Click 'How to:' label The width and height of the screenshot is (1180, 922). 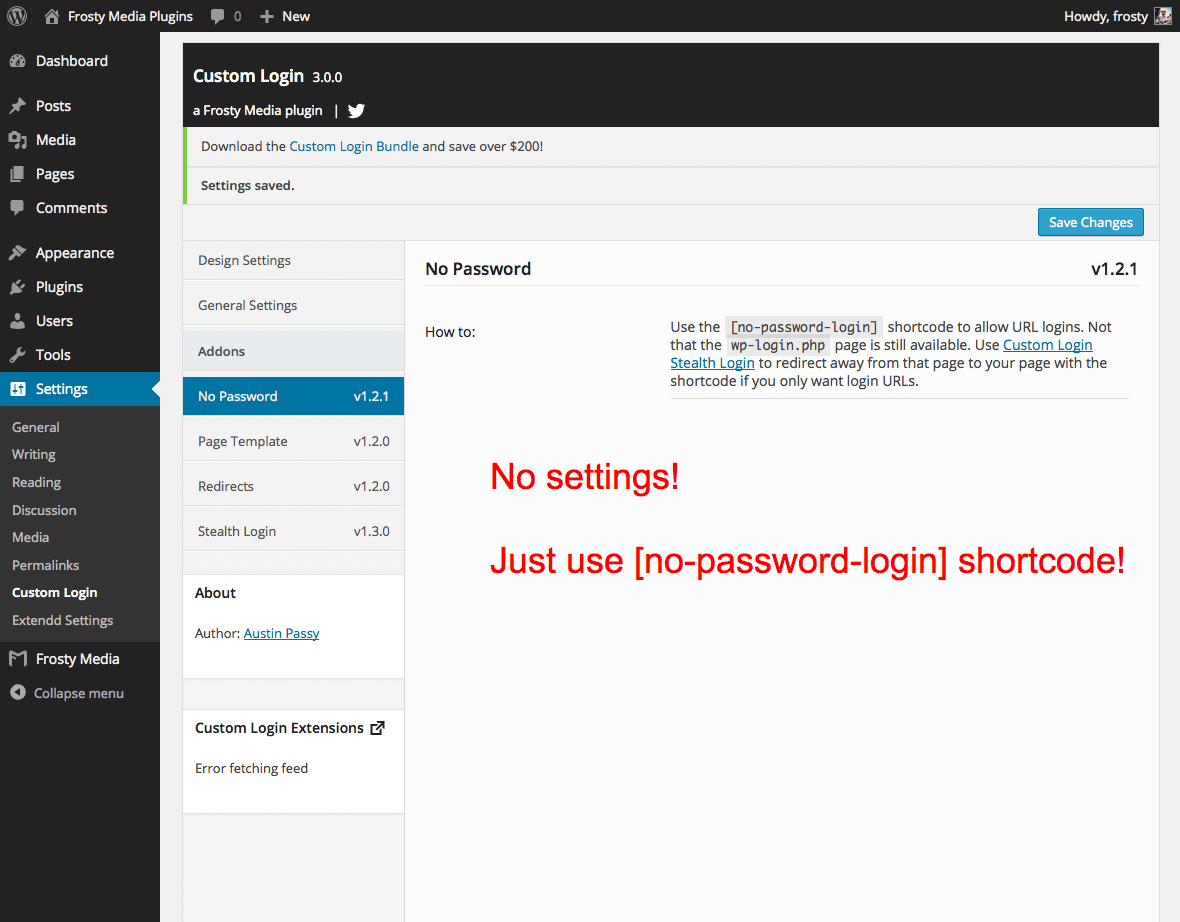pos(450,332)
